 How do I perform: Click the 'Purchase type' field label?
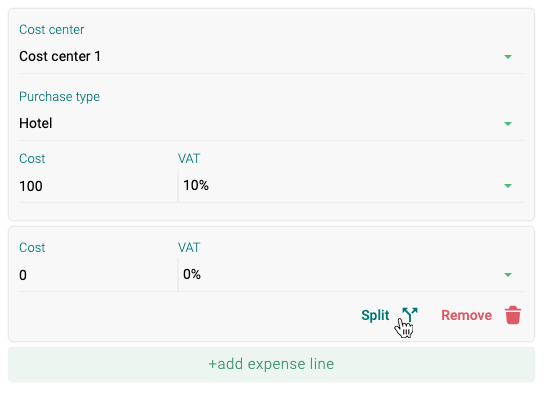click(59, 97)
